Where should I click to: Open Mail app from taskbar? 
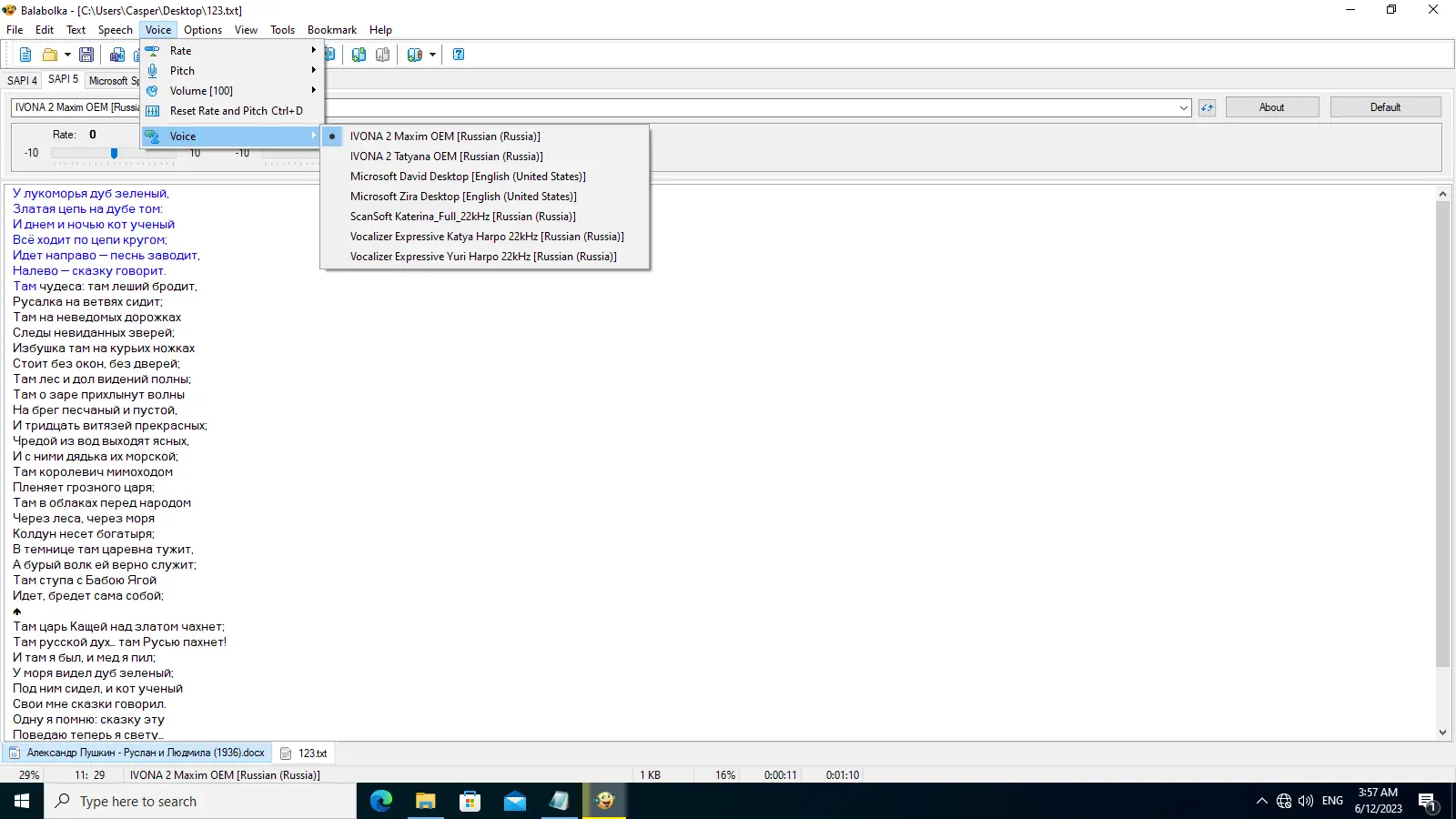point(515,801)
